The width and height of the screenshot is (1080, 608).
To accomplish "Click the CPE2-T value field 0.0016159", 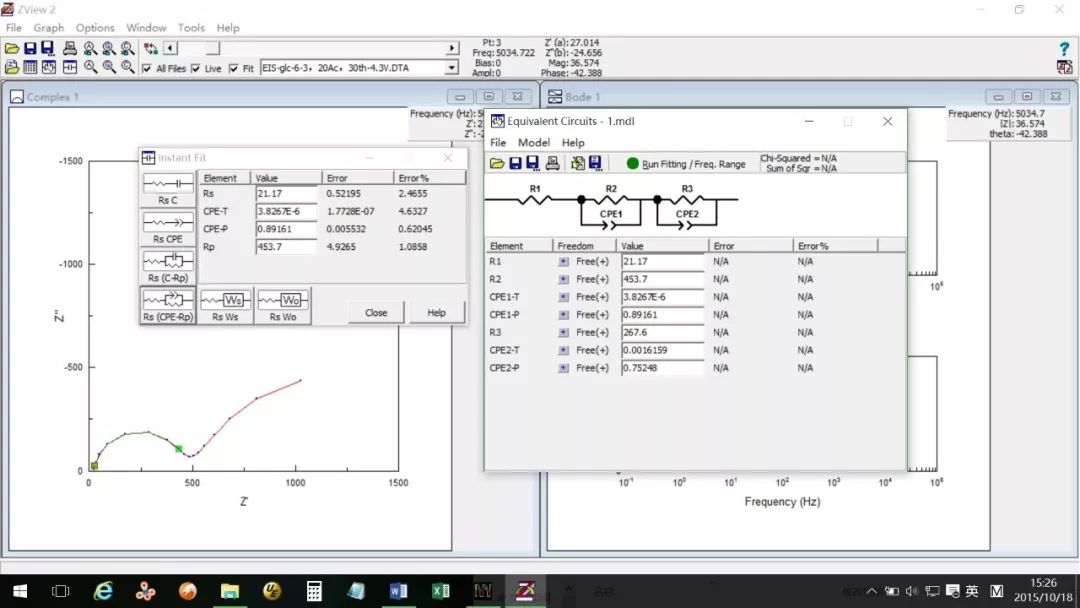I will (x=662, y=350).
